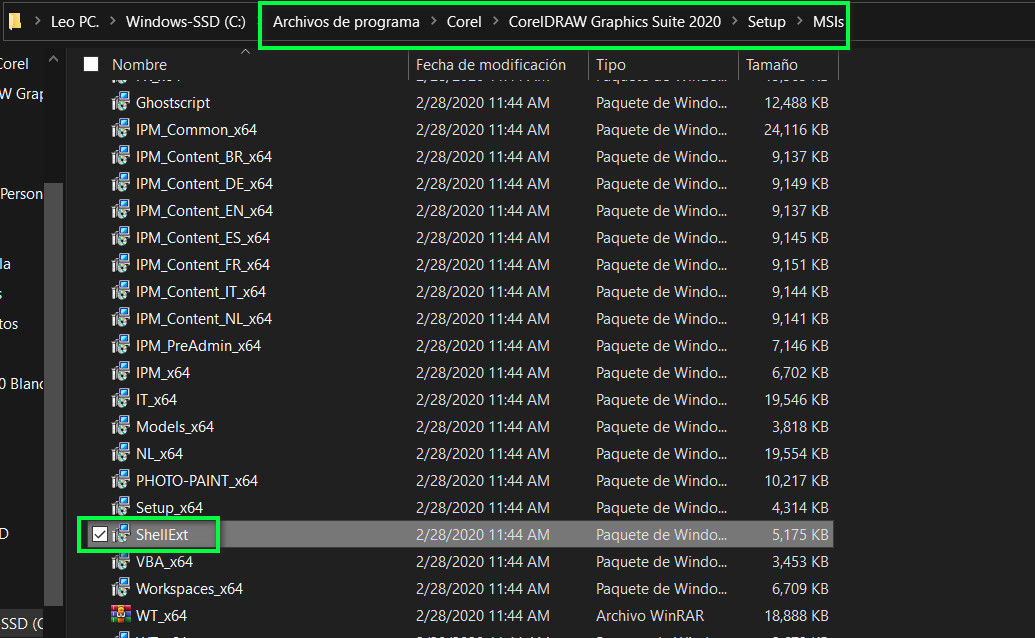Sort files by Fecha de modificación column
The image size is (1035, 638).
[x=491, y=65]
